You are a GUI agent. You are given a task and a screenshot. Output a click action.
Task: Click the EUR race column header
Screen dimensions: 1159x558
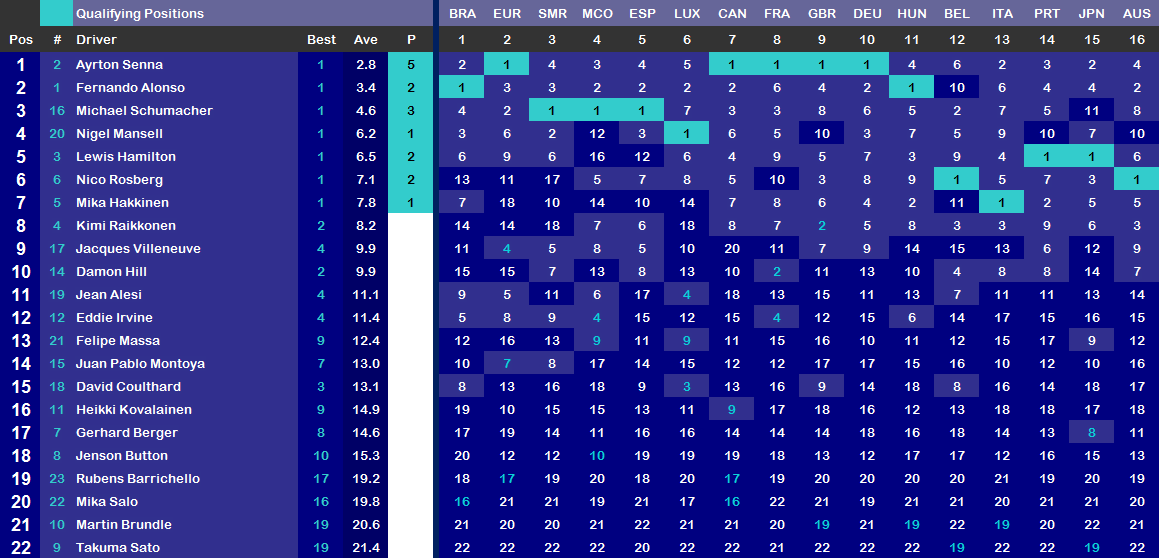point(506,14)
